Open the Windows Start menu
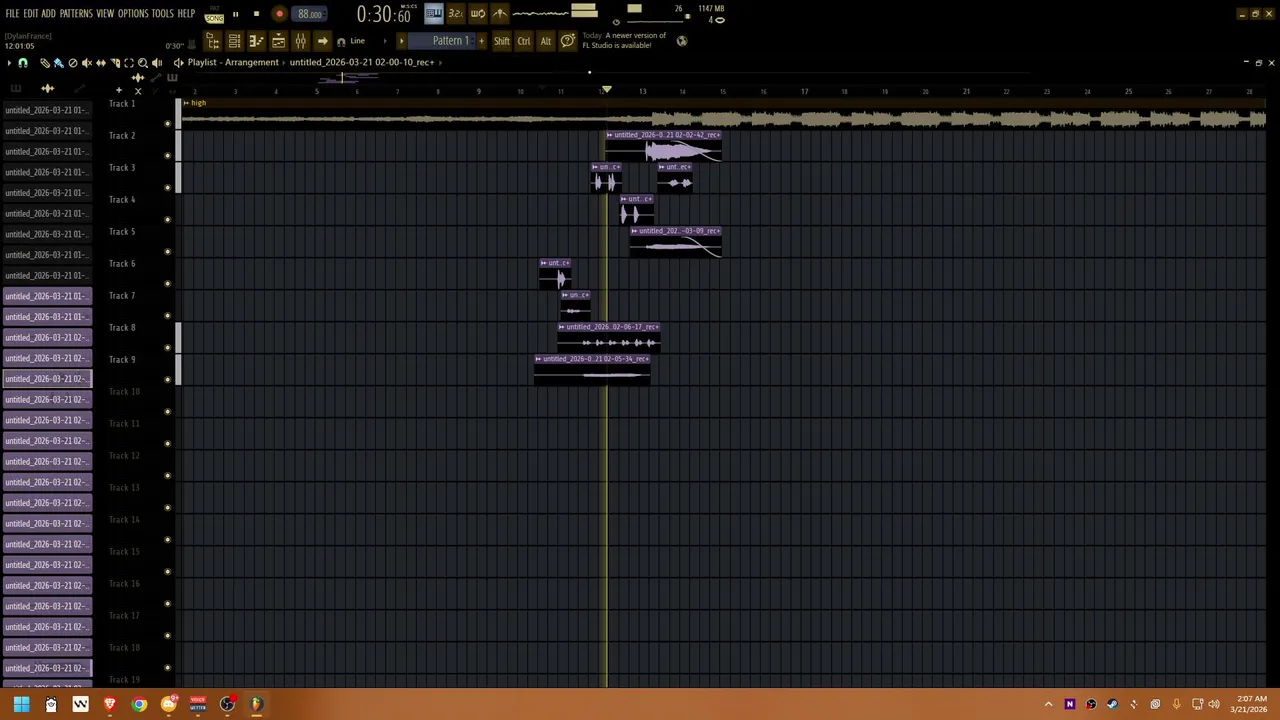The width and height of the screenshot is (1280, 720). pos(21,704)
